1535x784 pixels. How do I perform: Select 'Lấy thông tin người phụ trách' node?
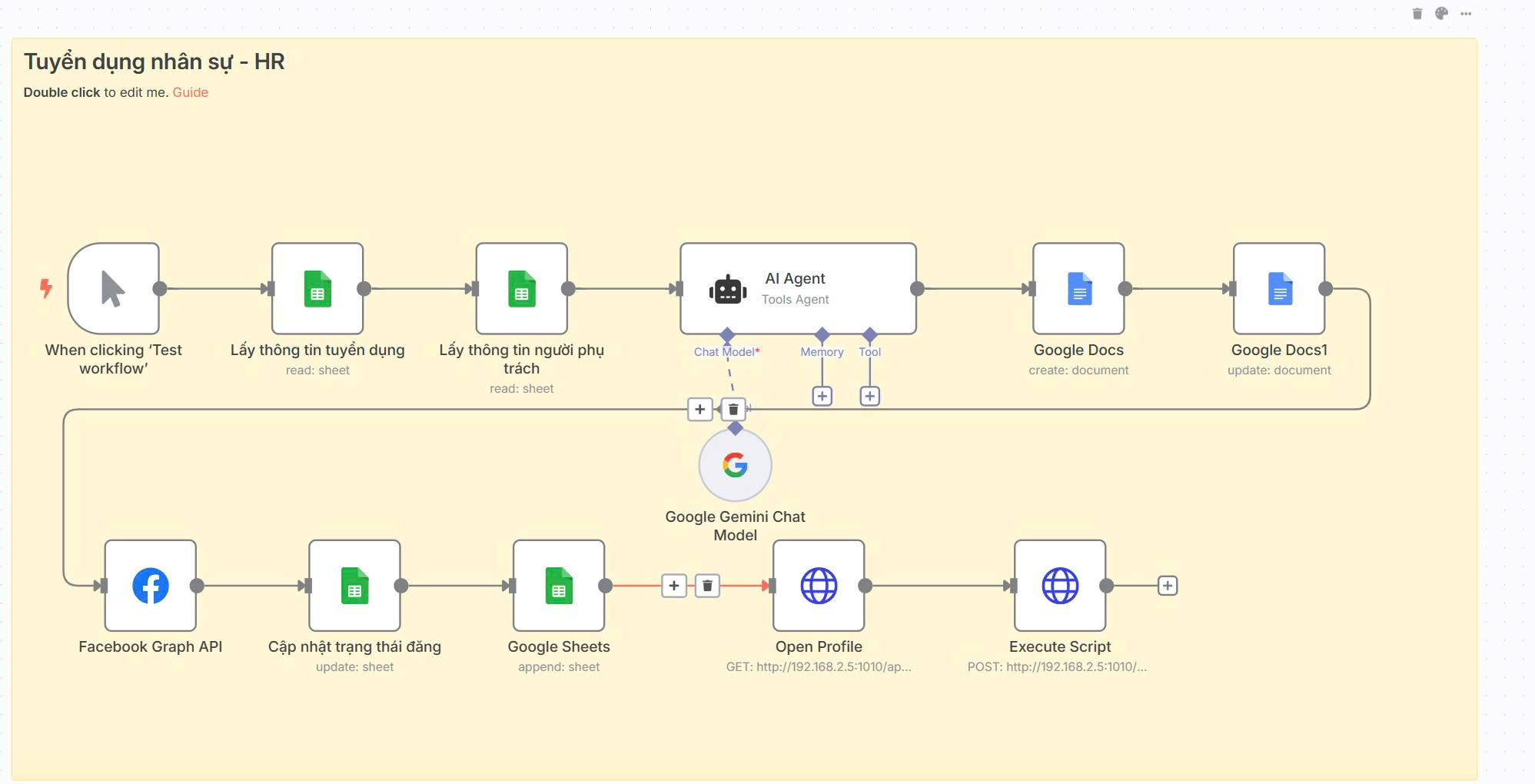522,289
